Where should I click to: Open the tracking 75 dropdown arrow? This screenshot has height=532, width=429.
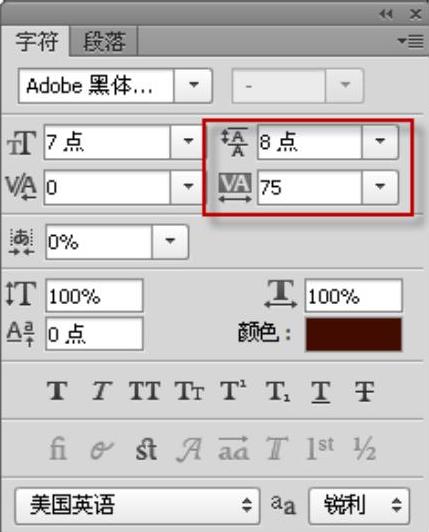(380, 187)
